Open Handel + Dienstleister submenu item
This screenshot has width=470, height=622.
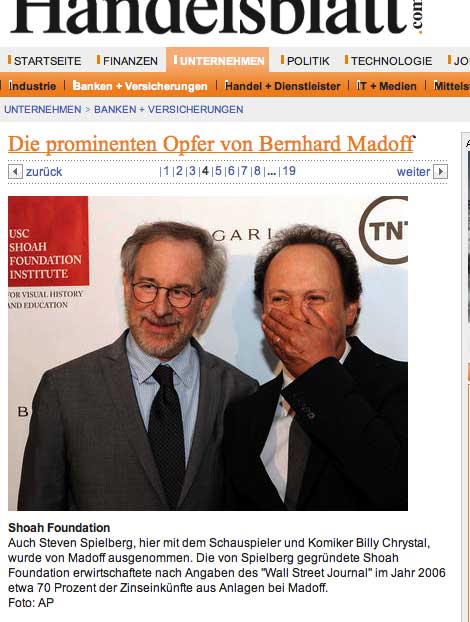point(282,86)
